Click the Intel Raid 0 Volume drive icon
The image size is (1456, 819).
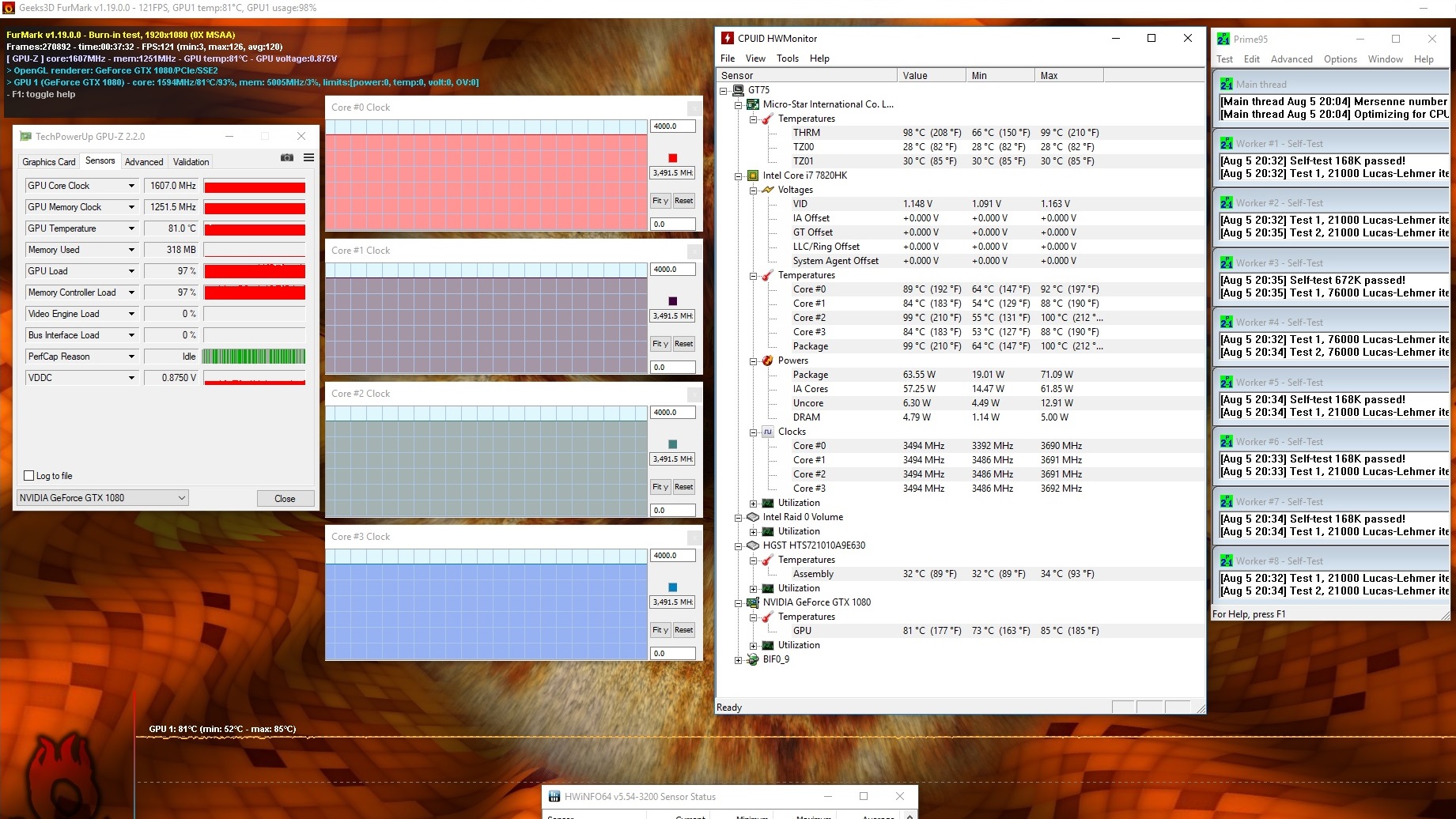[753, 517]
